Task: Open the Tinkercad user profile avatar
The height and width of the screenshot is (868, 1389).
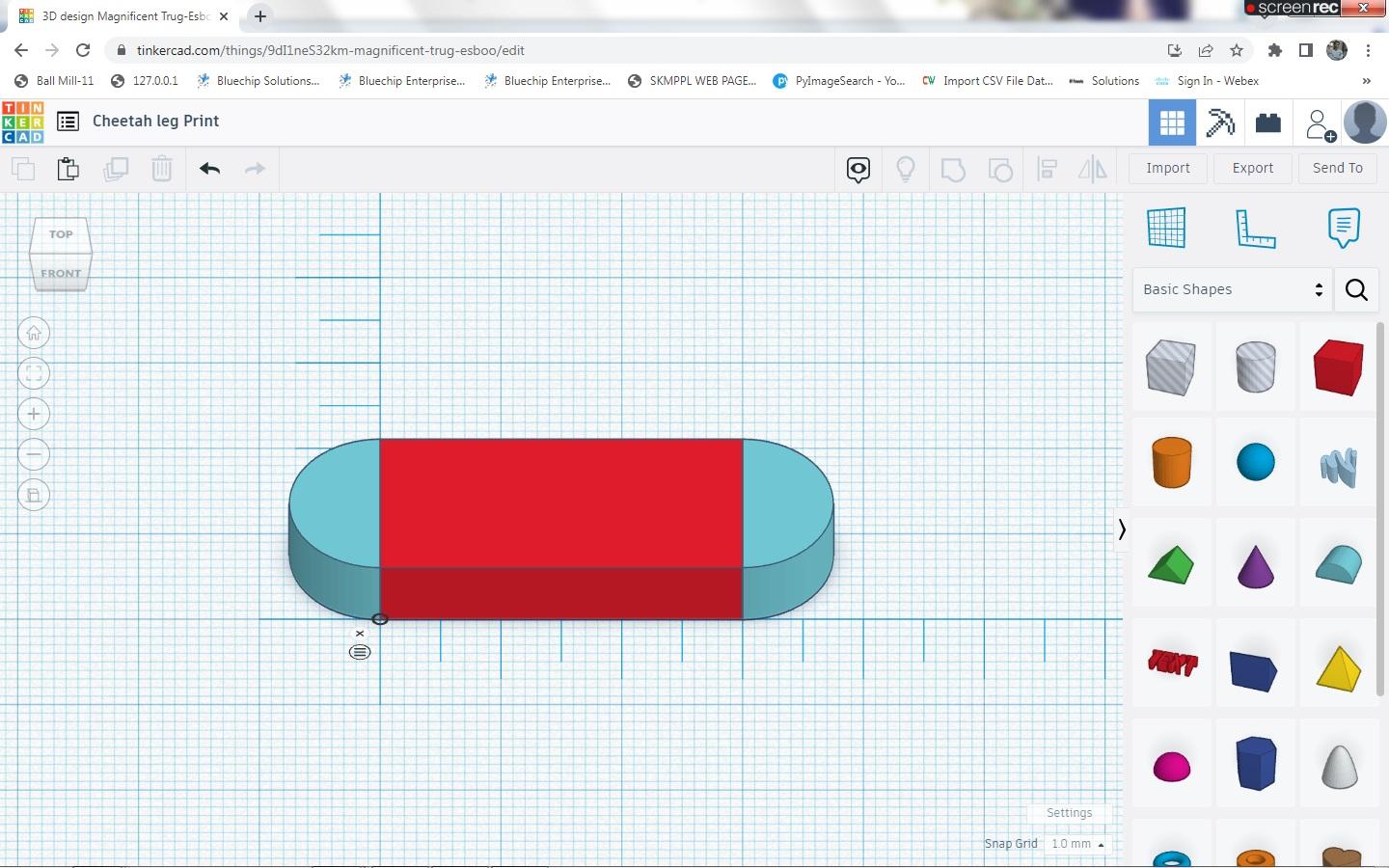Action: click(1365, 122)
